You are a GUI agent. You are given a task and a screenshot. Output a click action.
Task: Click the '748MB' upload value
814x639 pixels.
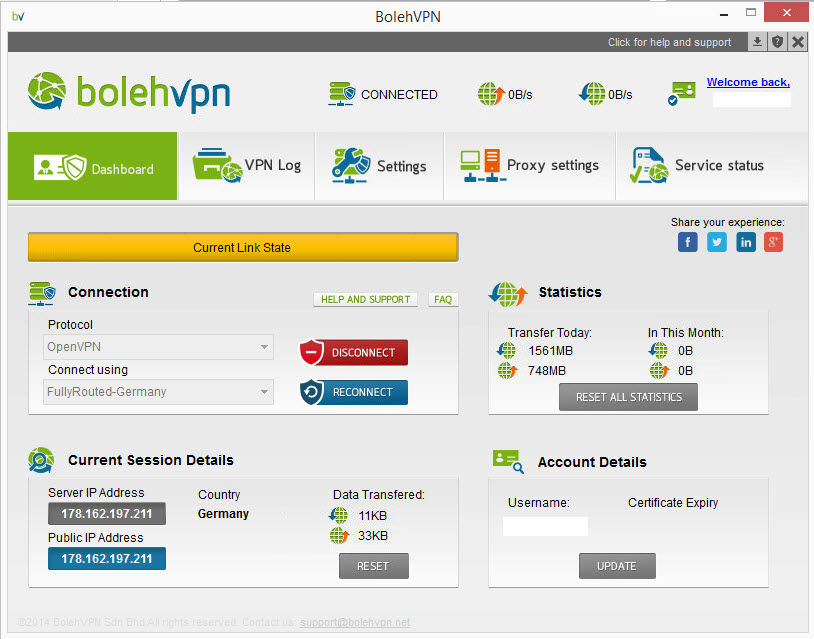[x=547, y=371]
